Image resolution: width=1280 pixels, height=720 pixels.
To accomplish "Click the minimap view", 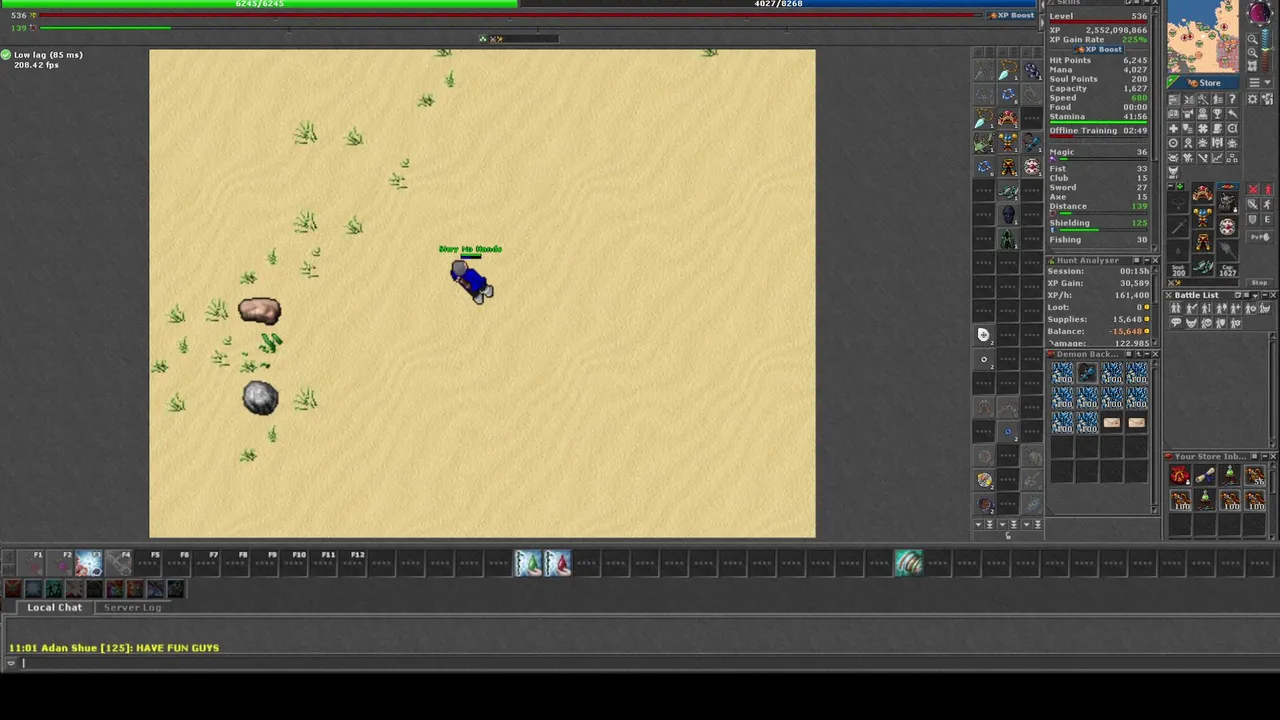I will tap(1203, 37).
